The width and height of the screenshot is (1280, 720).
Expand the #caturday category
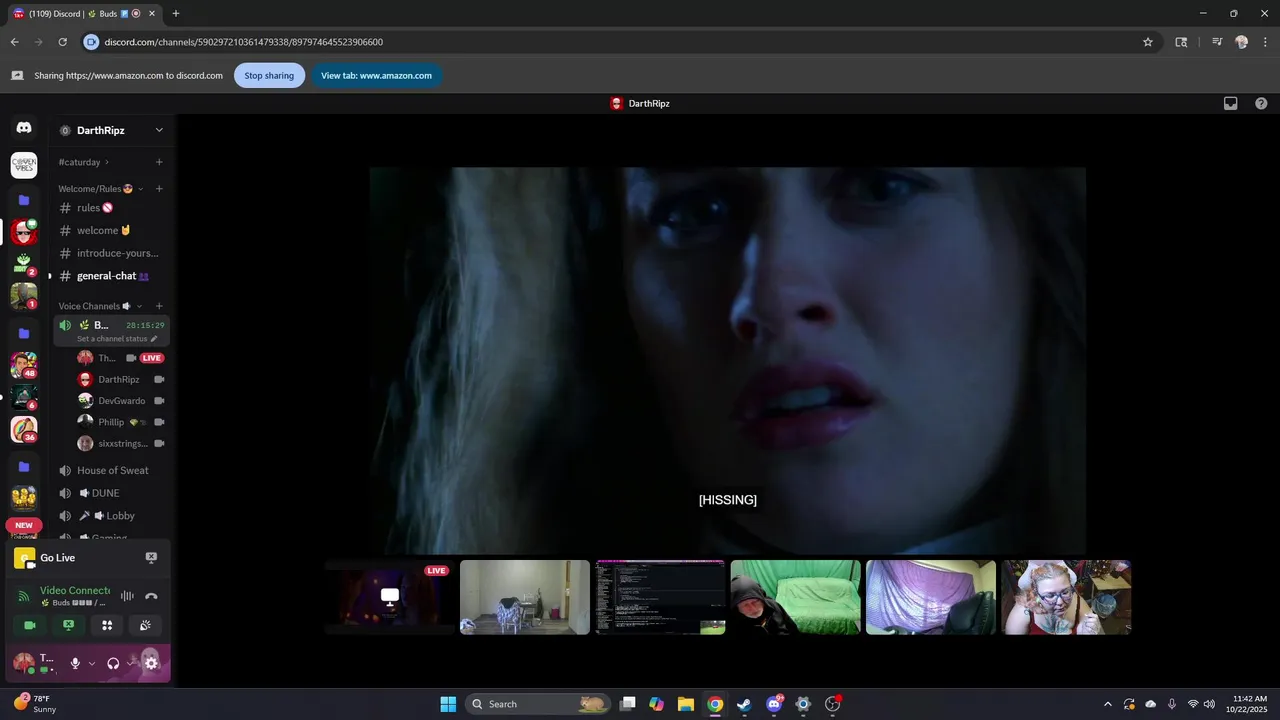click(x=107, y=162)
